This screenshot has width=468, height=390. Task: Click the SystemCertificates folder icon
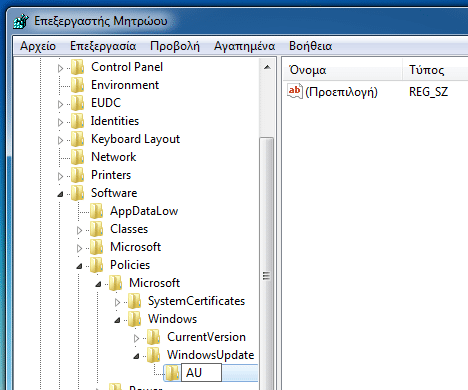(135, 301)
